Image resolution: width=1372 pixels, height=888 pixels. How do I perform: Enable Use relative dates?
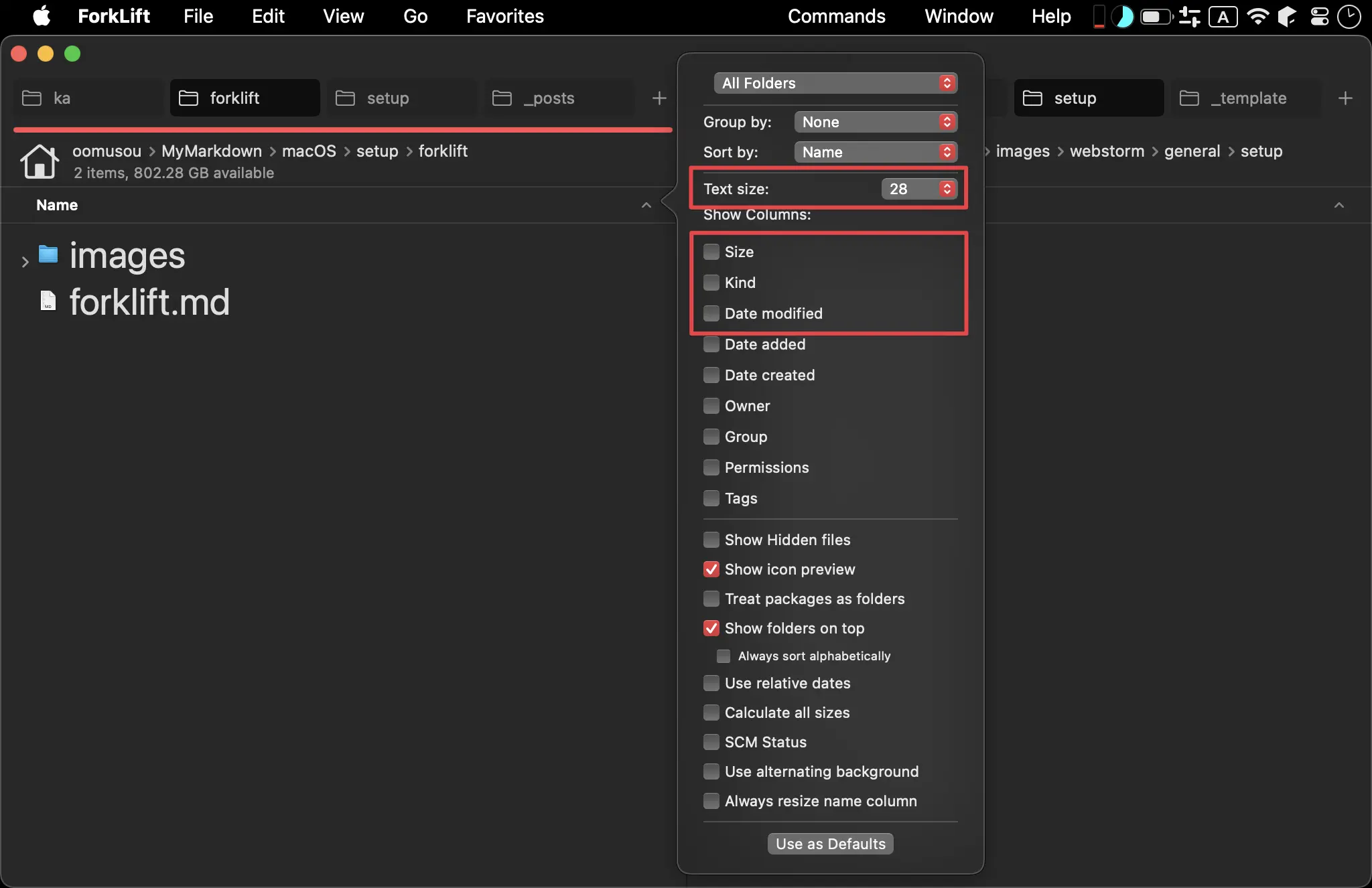pos(711,683)
